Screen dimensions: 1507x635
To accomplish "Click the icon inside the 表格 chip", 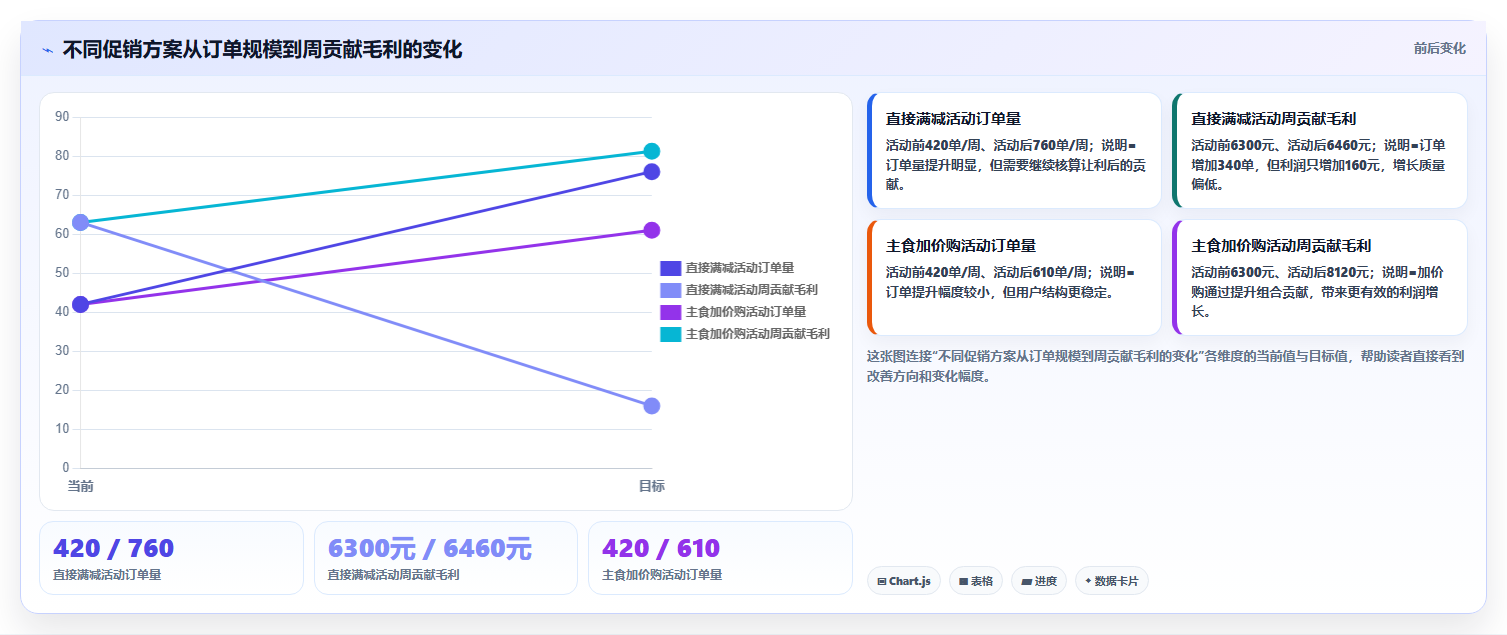I will [x=963, y=581].
